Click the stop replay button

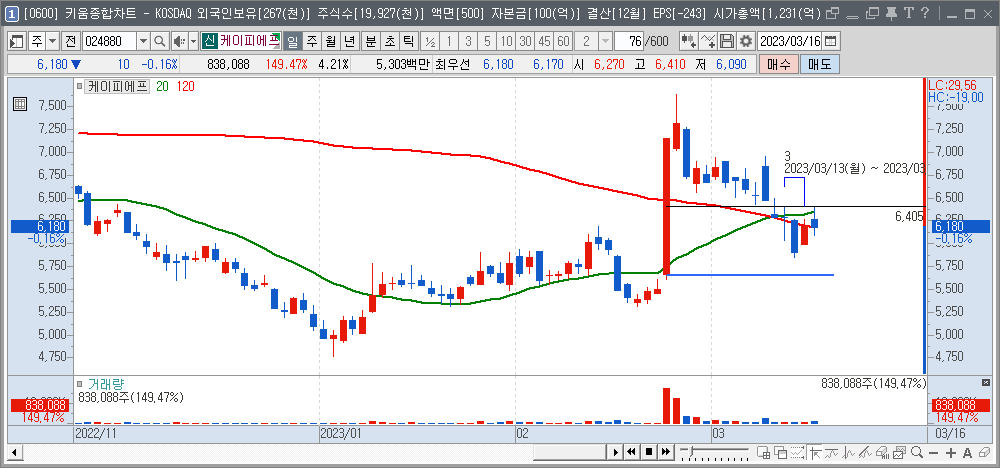(649, 453)
